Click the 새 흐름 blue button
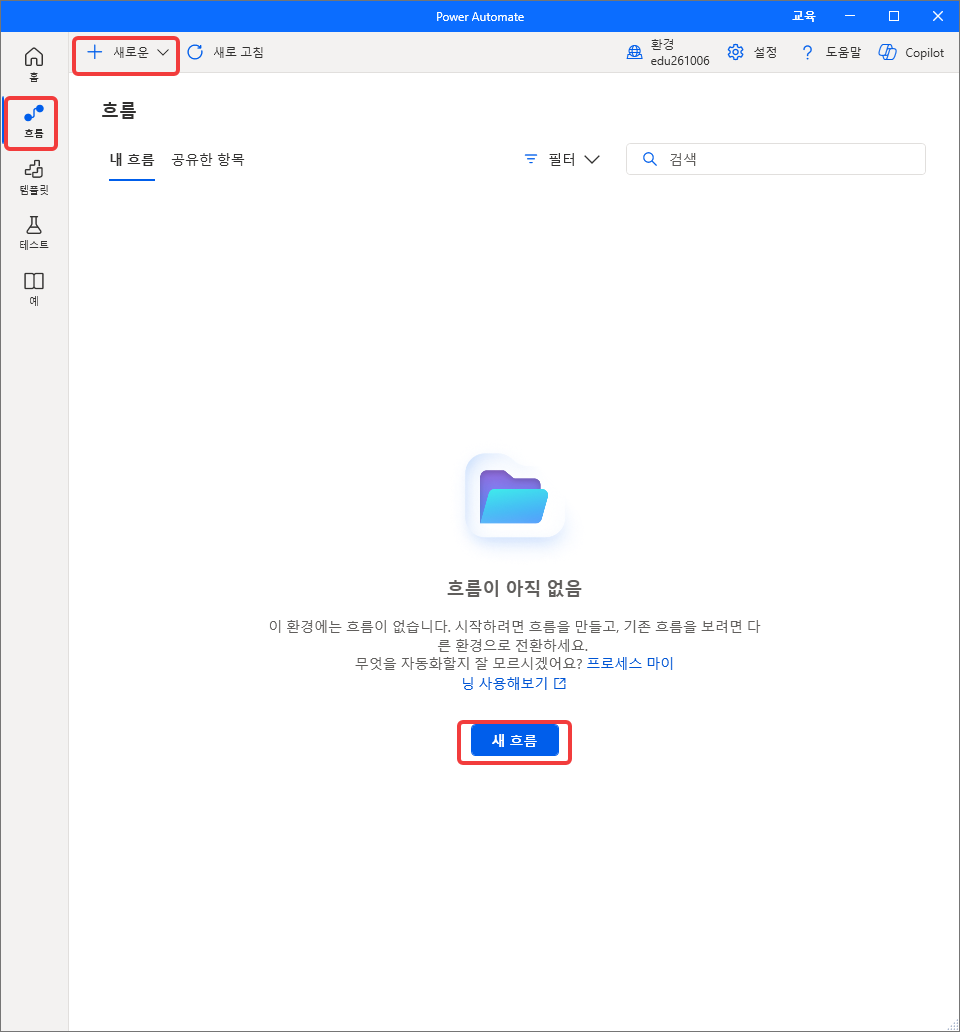The image size is (960, 1032). point(515,740)
